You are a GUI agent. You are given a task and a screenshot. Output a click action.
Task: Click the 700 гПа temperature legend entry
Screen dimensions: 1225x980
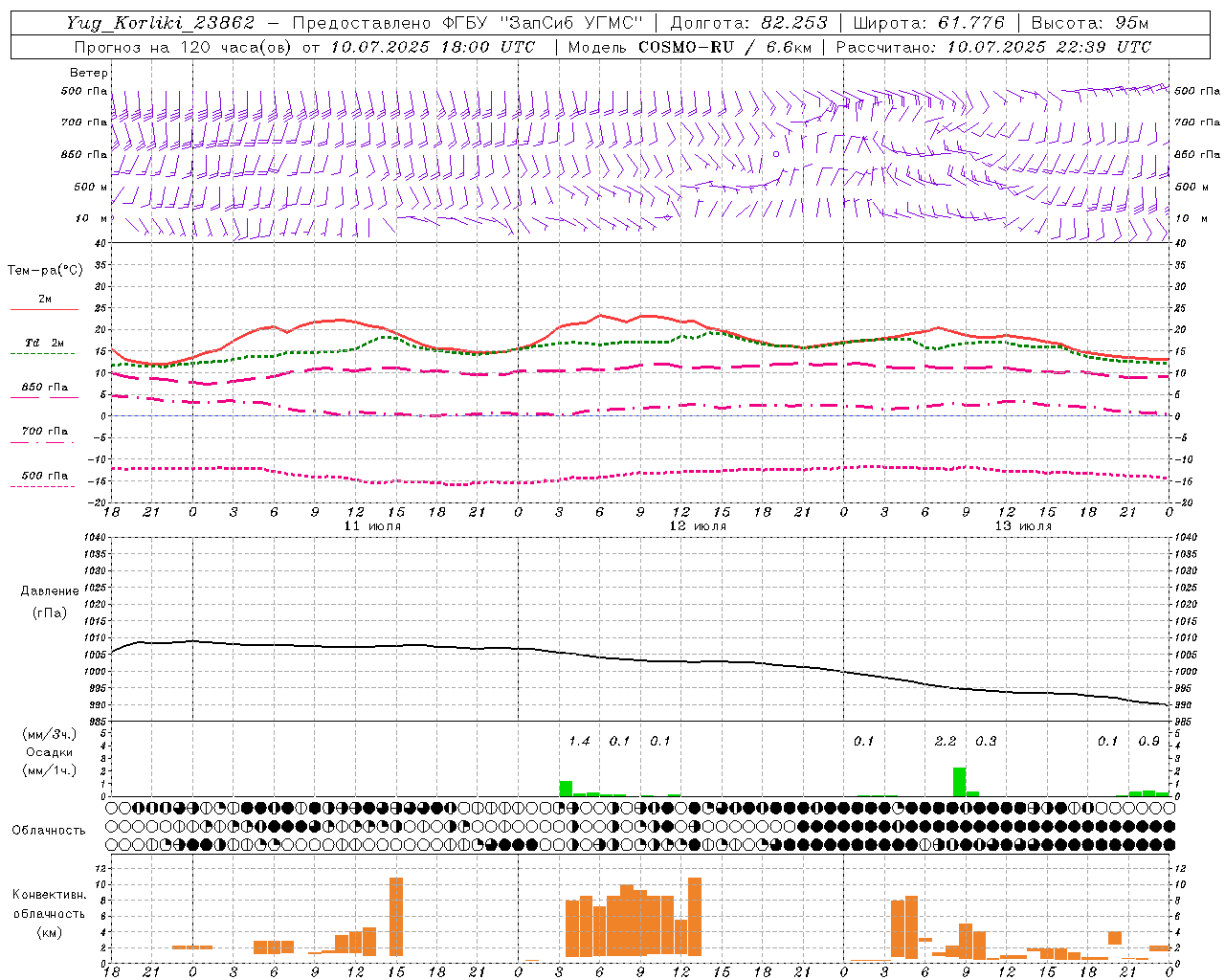coord(44,431)
